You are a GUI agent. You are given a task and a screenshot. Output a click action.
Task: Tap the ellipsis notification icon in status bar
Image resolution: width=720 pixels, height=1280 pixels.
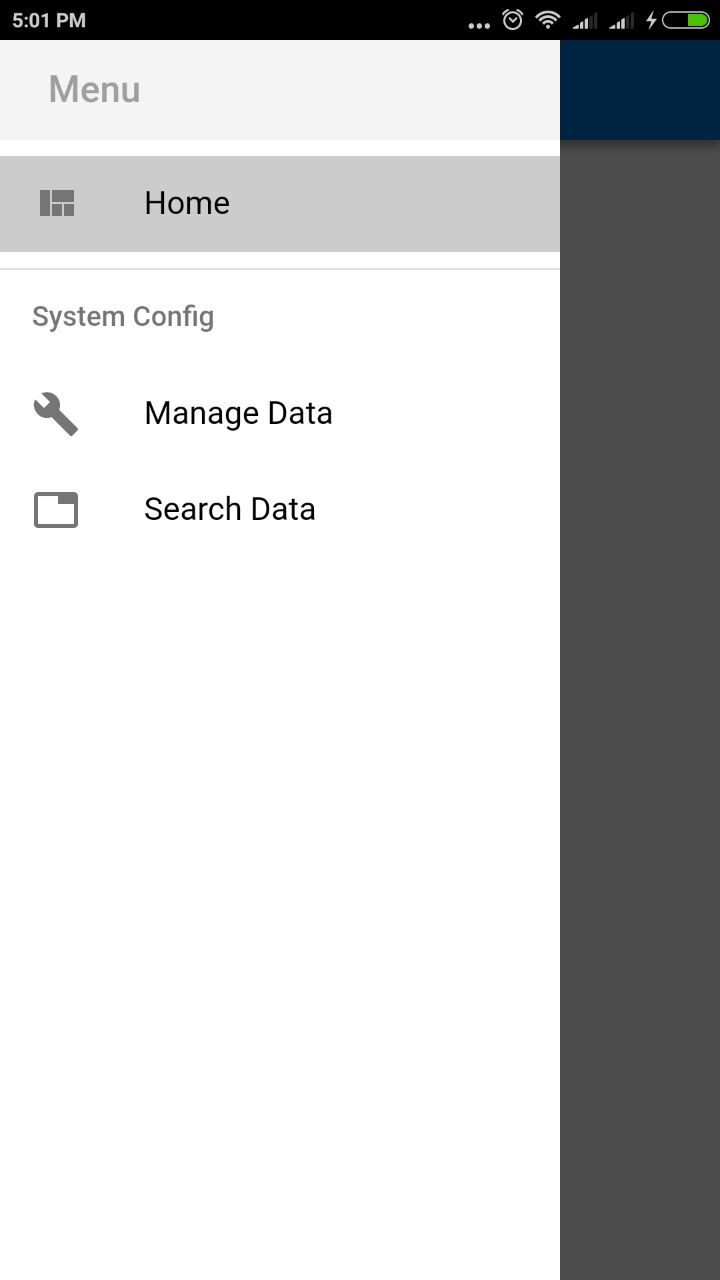(x=478, y=22)
